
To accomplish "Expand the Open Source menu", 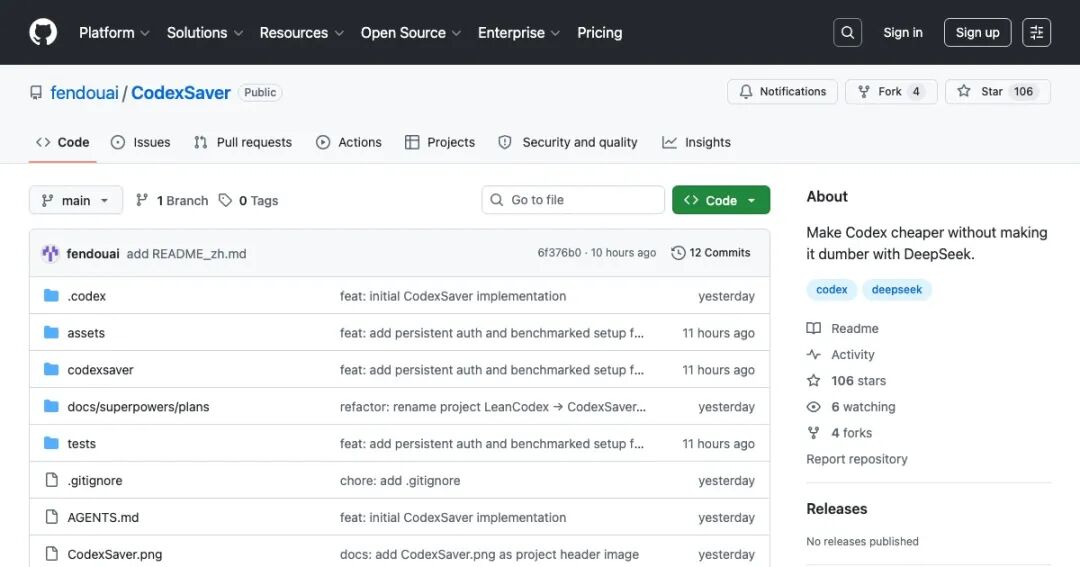I will tap(411, 32).
